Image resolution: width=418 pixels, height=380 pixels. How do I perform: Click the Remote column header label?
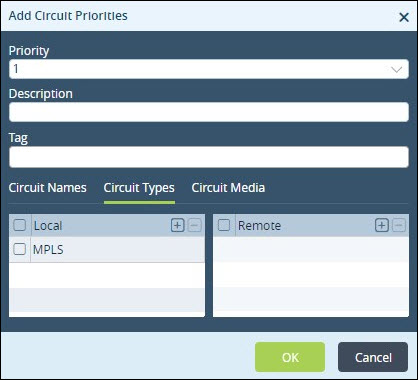click(259, 226)
